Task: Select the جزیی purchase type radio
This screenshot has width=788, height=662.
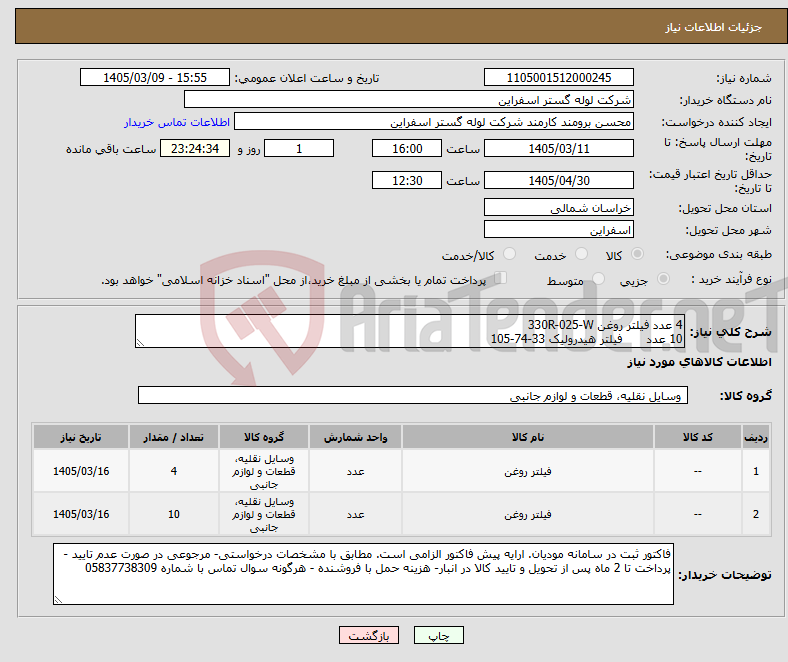Action: (x=663, y=278)
